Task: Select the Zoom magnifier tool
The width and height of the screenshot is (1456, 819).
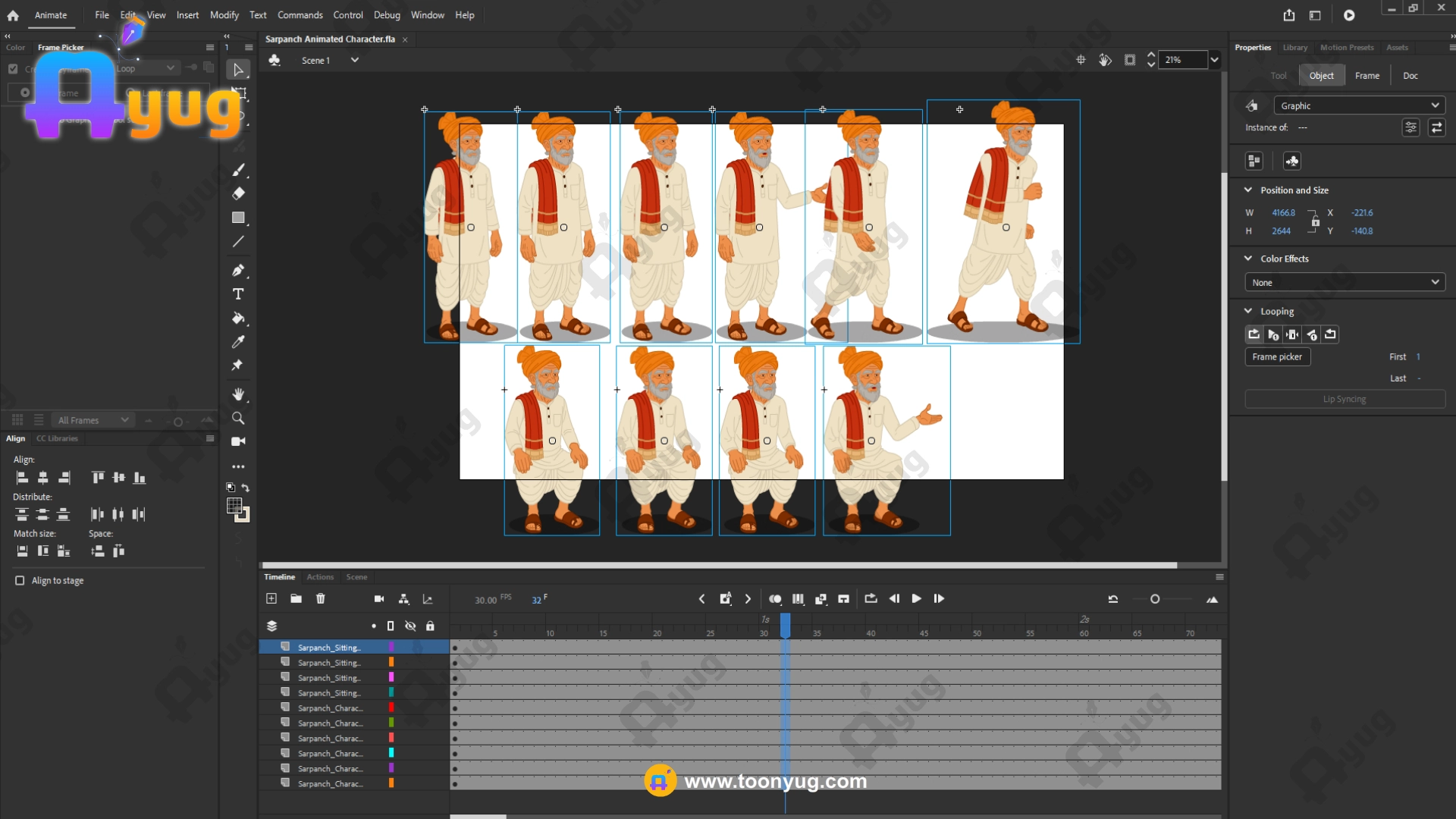Action: pos(238,418)
